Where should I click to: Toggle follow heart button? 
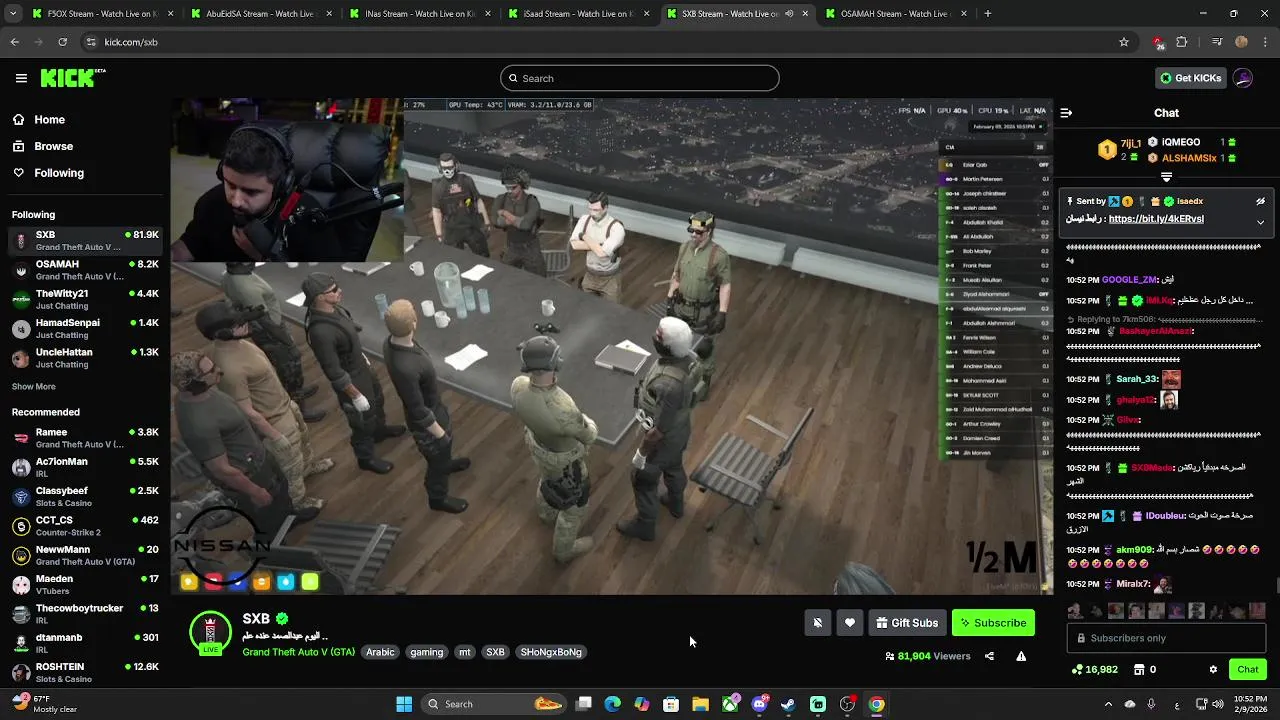(x=849, y=623)
